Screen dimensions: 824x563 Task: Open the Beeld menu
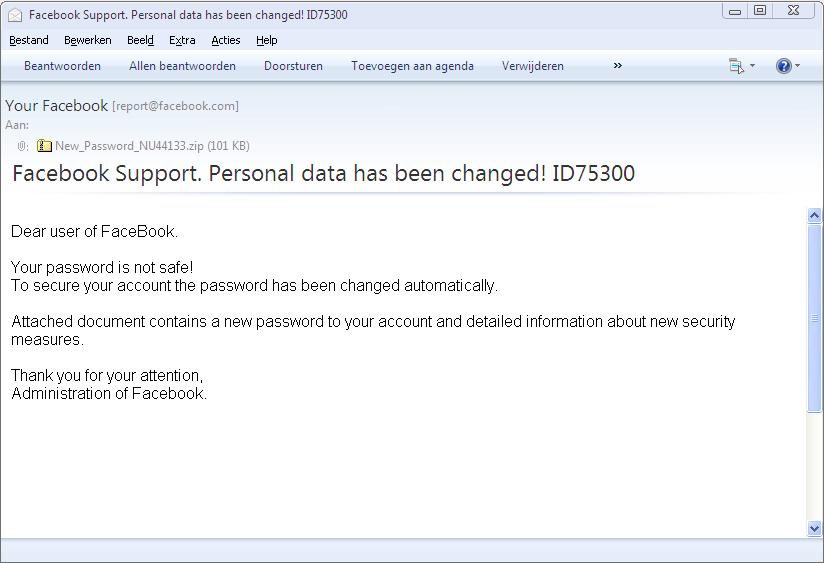point(140,40)
